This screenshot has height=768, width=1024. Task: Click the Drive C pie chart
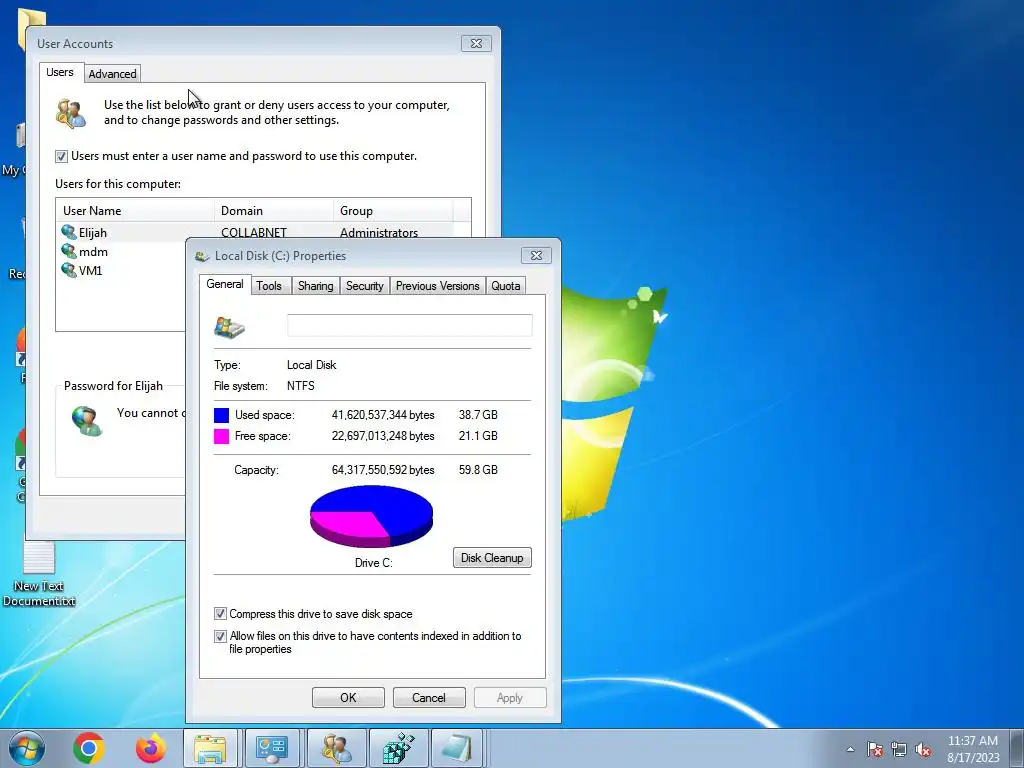[372, 516]
